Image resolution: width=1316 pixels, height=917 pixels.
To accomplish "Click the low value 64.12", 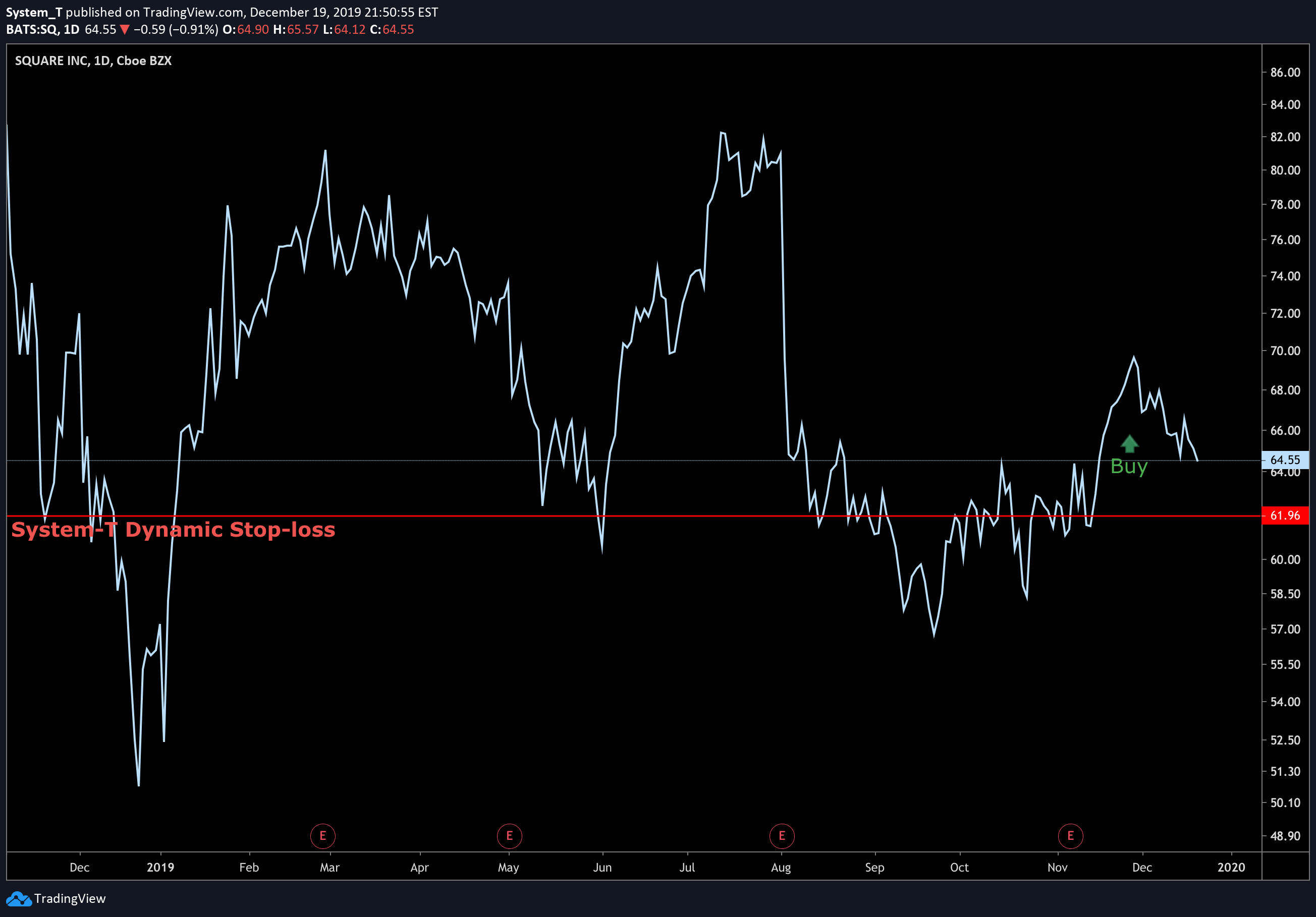I will [x=350, y=30].
